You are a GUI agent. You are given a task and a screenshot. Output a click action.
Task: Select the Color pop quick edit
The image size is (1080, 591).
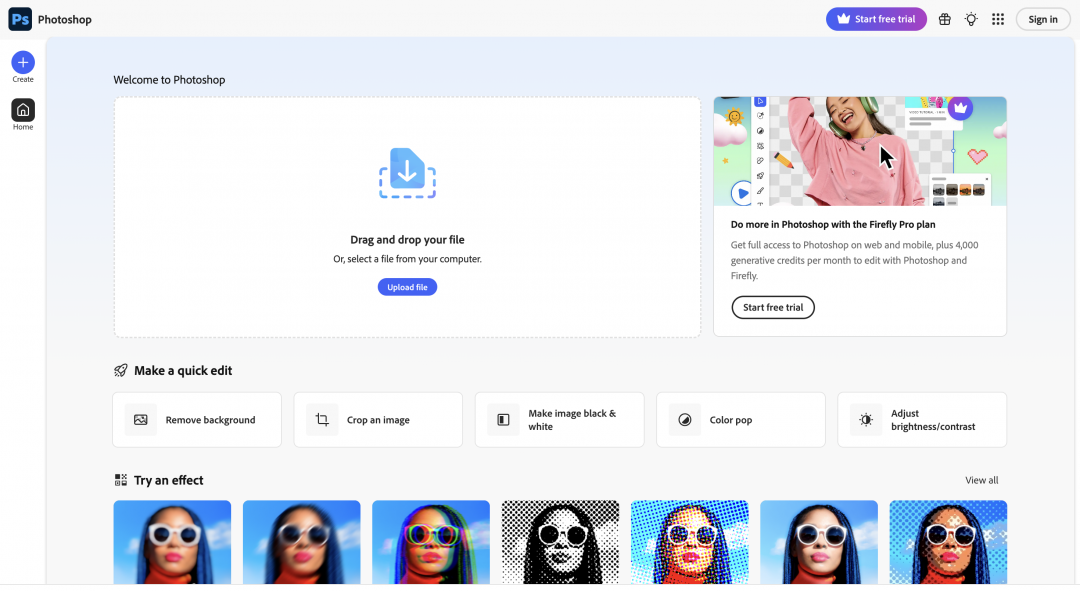tap(740, 420)
